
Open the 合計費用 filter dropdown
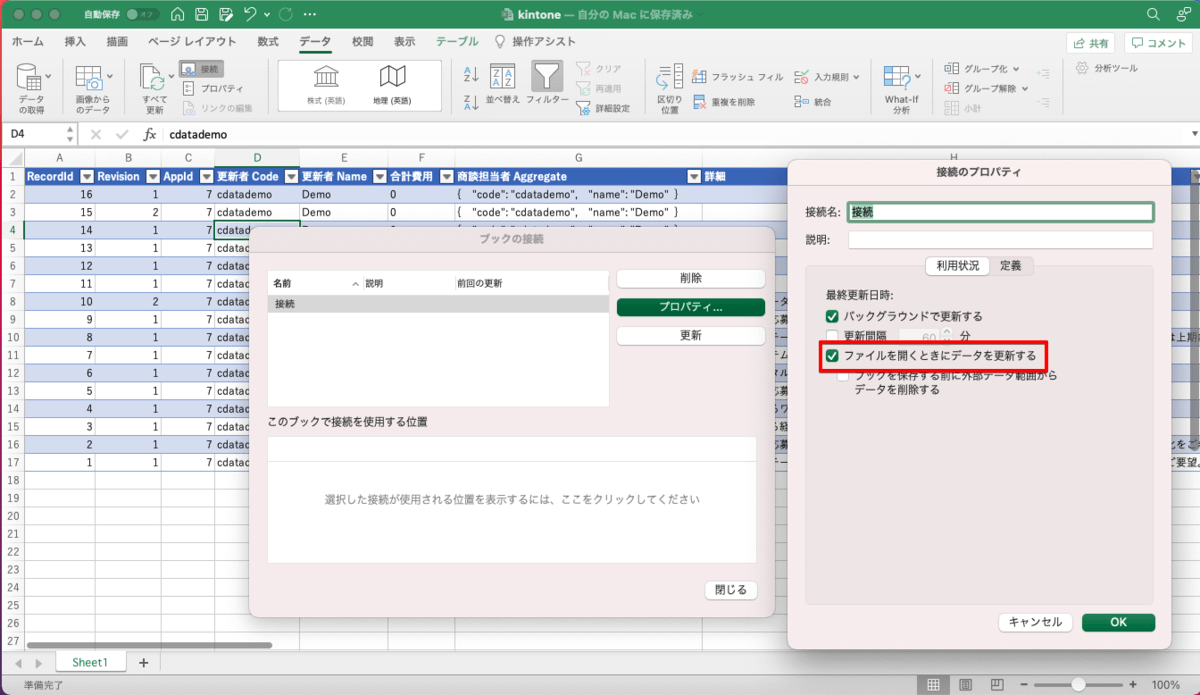tap(446, 176)
